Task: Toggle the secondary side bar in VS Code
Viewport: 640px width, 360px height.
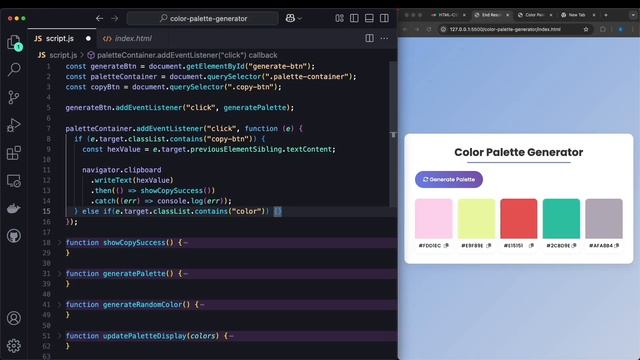Action: (384, 18)
